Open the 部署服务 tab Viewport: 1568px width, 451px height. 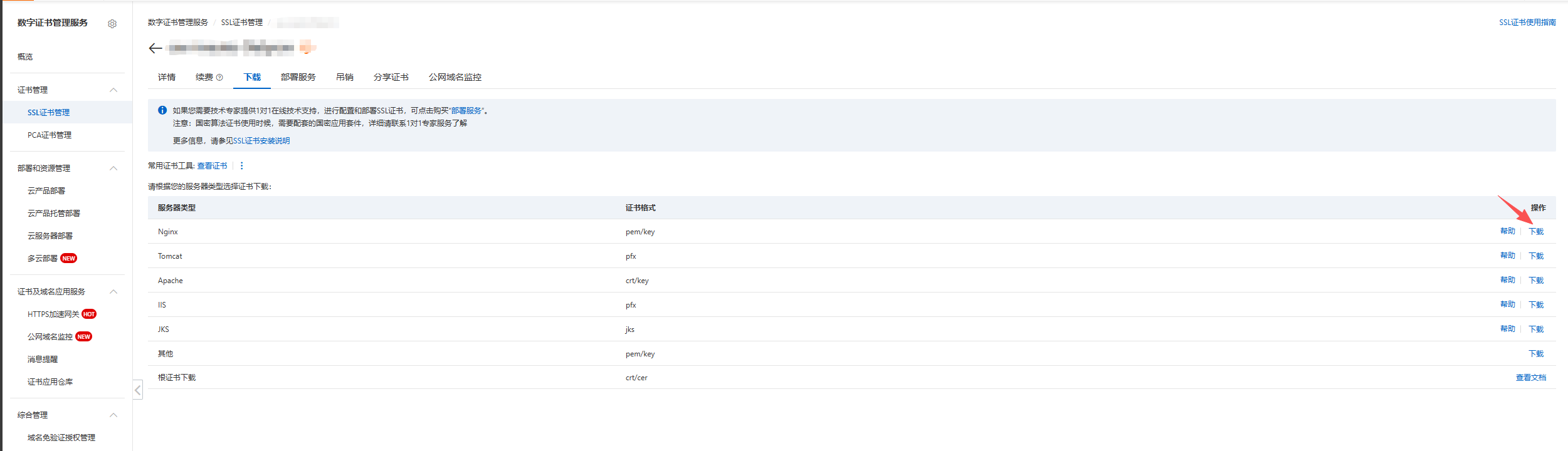[298, 77]
